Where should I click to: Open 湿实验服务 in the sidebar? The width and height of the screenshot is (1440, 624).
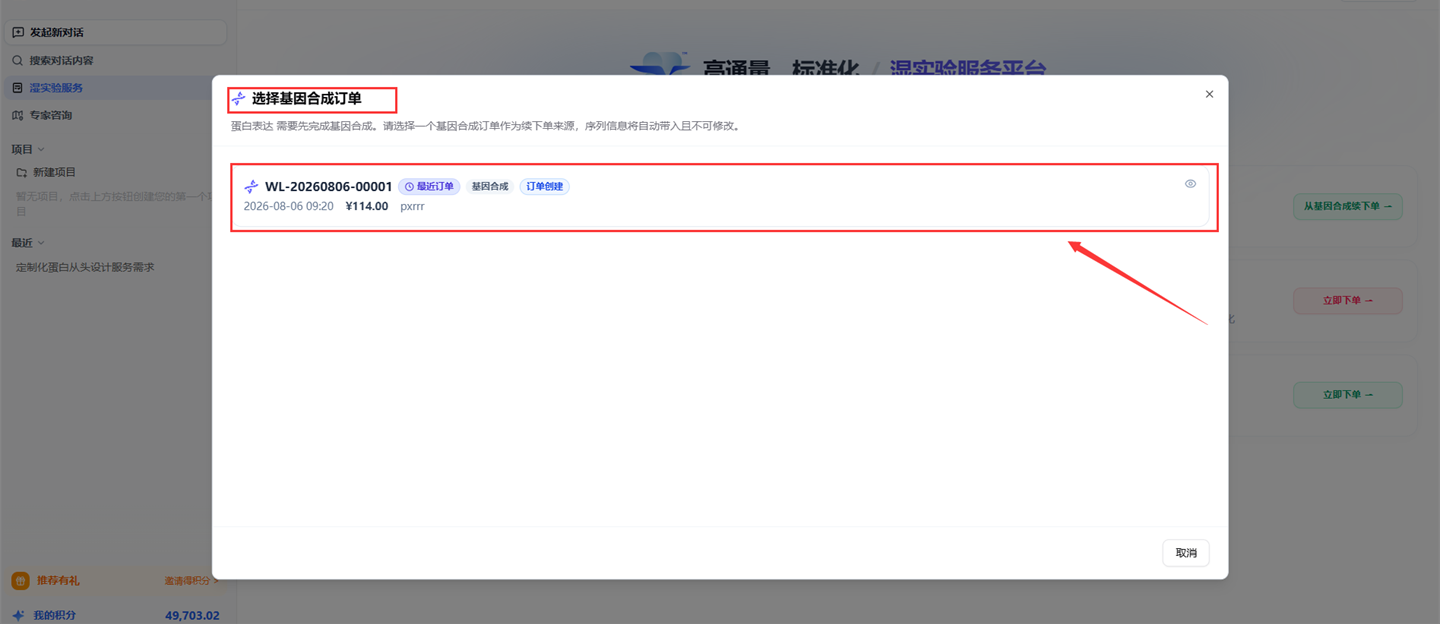click(x=114, y=88)
